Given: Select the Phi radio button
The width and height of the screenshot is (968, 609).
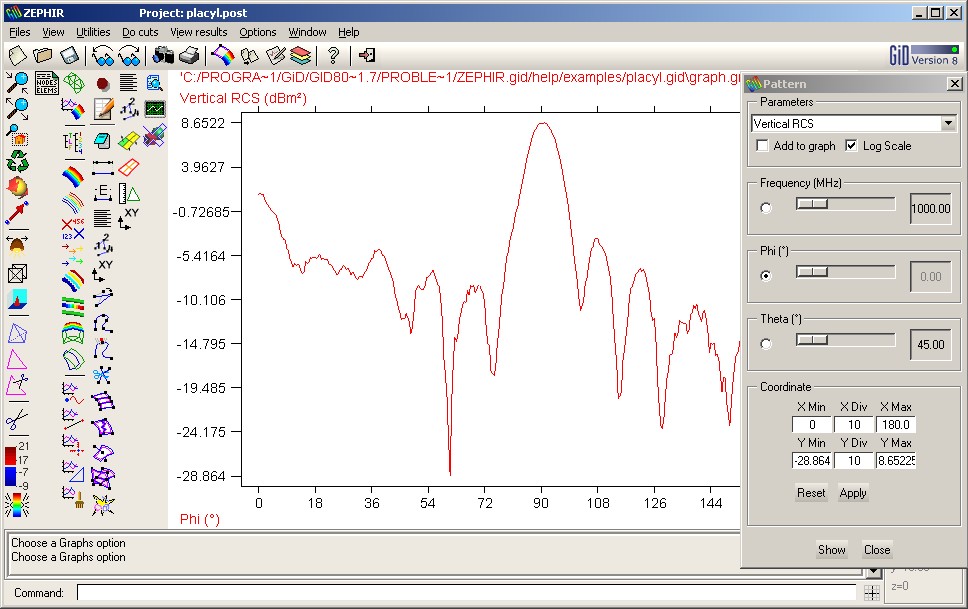Looking at the screenshot, I should point(766,276).
